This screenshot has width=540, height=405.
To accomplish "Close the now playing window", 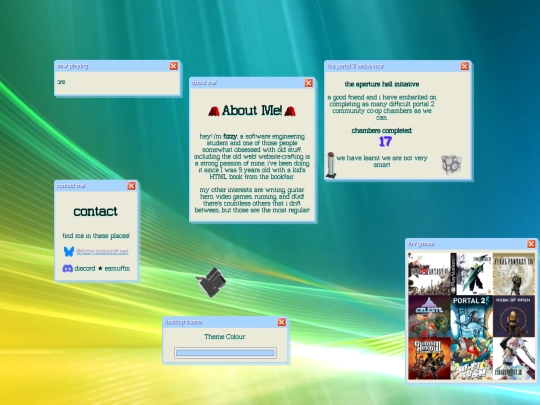I will click(x=174, y=66).
